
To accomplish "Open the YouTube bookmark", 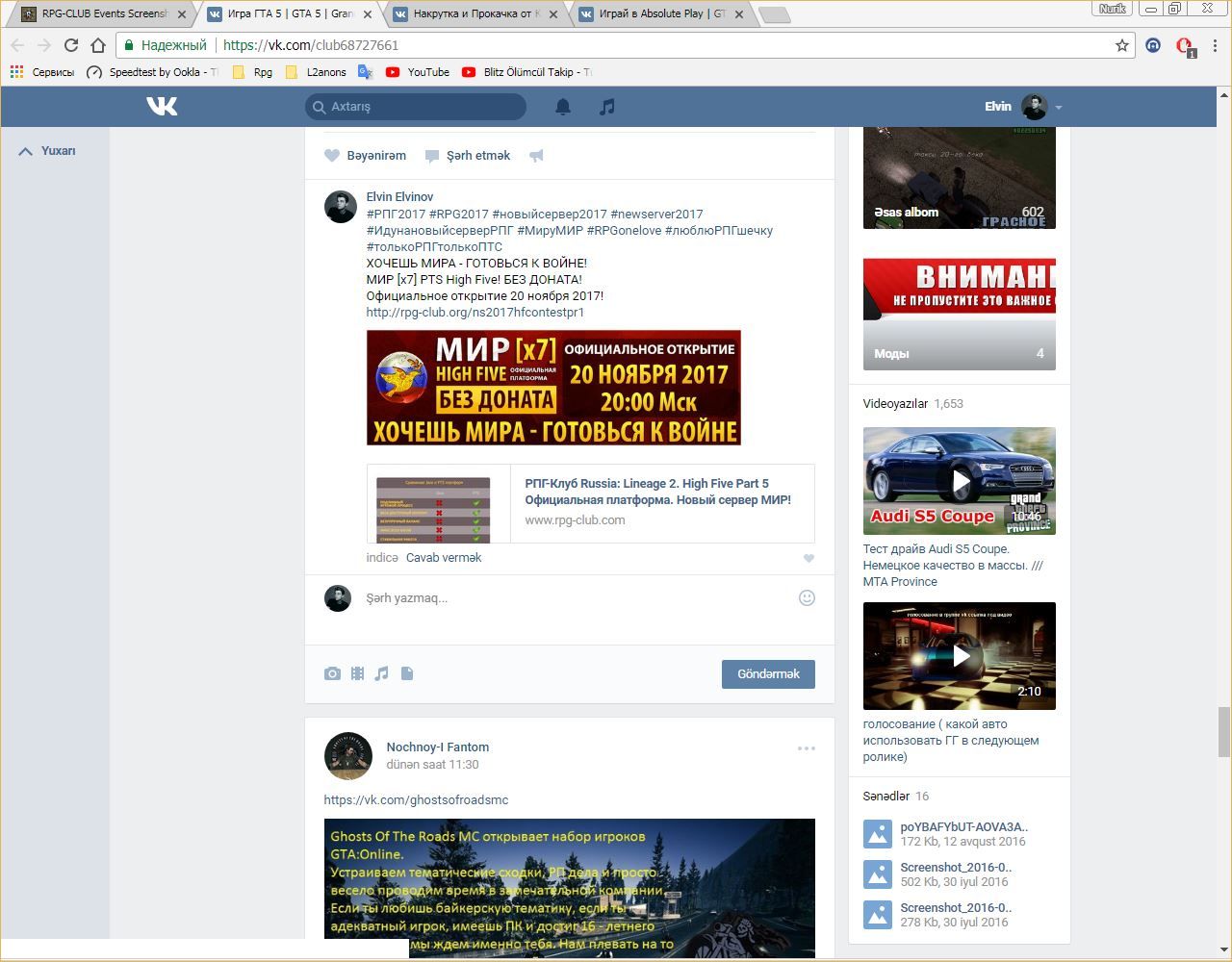I will tap(418, 72).
